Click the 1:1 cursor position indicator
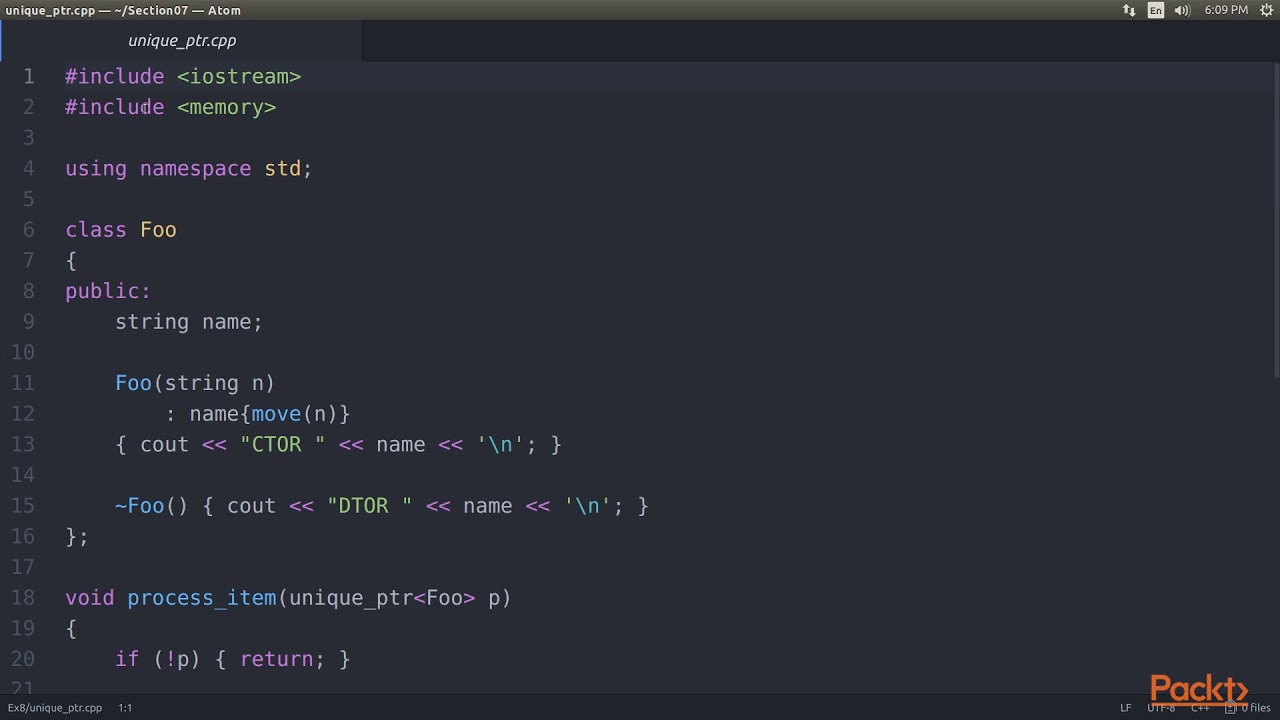 [x=125, y=708]
